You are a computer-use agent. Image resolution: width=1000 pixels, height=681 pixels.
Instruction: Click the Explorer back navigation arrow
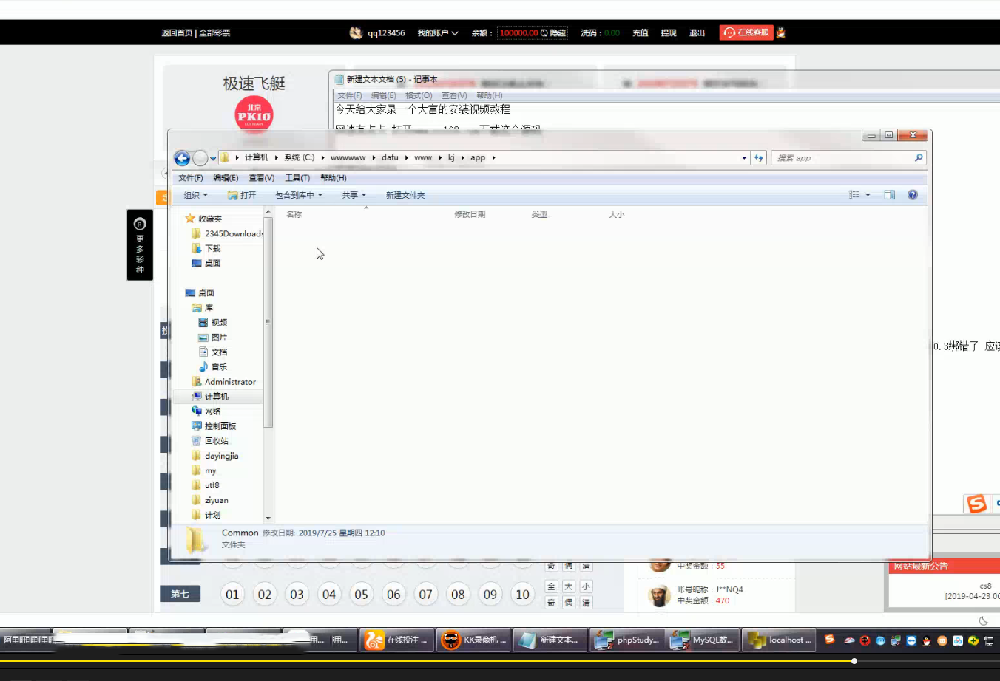click(182, 158)
